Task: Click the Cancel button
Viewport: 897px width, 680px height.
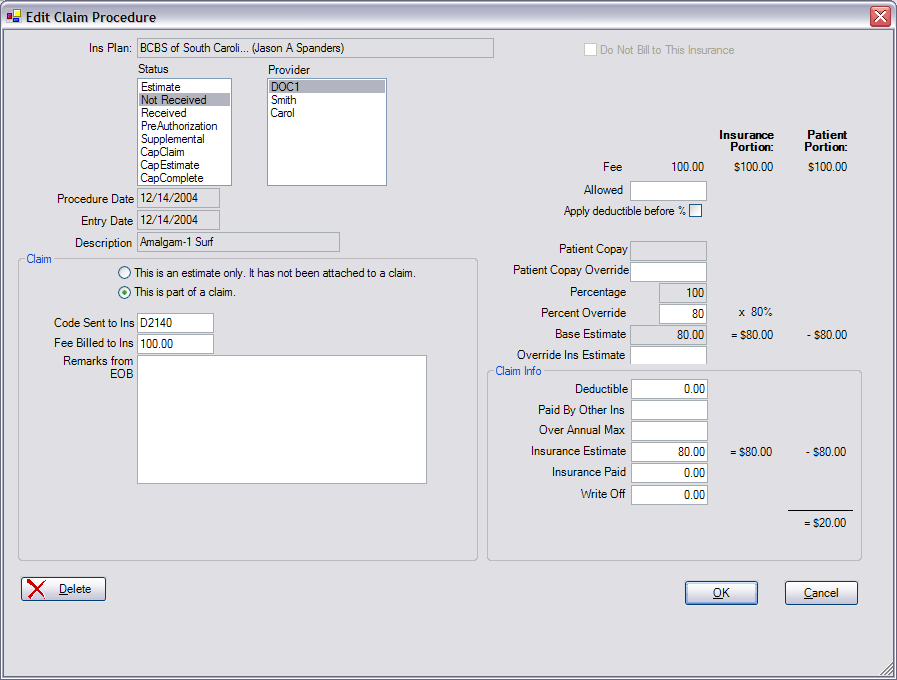Action: (x=820, y=593)
